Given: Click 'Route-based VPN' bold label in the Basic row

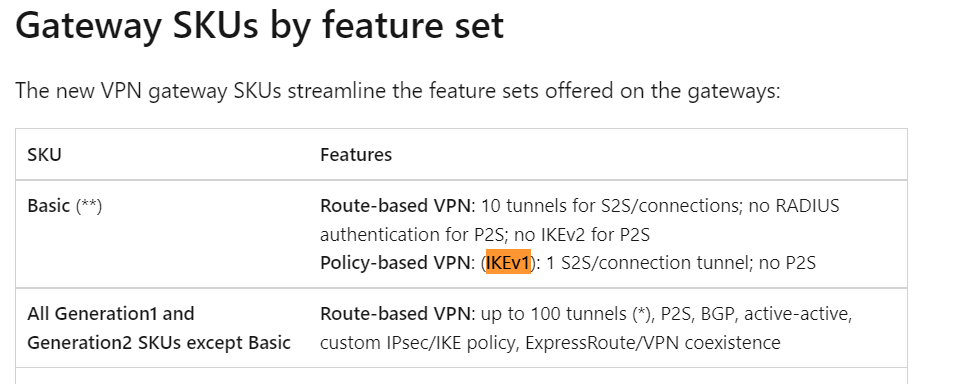Looking at the screenshot, I should point(397,206).
